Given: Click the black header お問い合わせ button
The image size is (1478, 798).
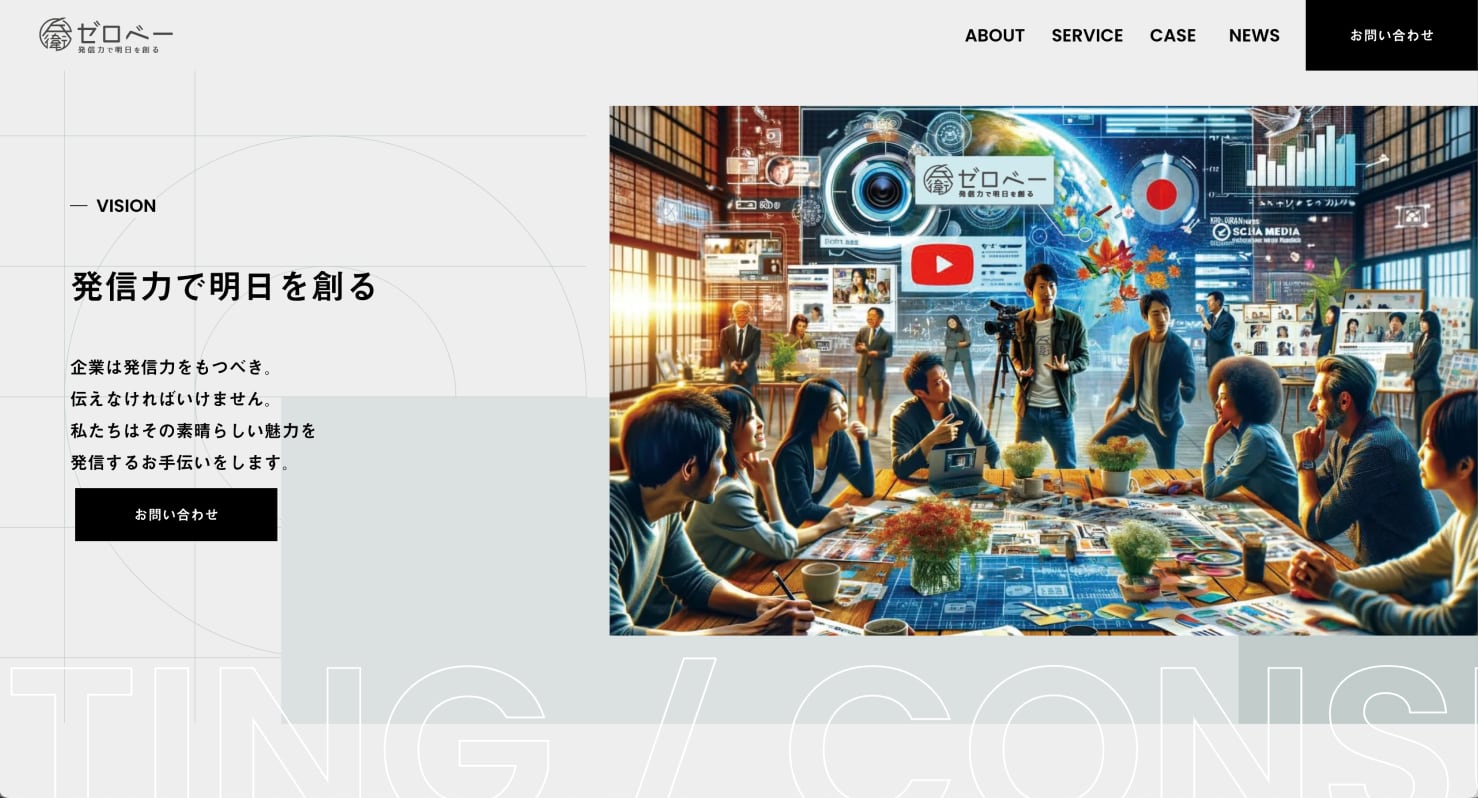Looking at the screenshot, I should coord(1391,35).
